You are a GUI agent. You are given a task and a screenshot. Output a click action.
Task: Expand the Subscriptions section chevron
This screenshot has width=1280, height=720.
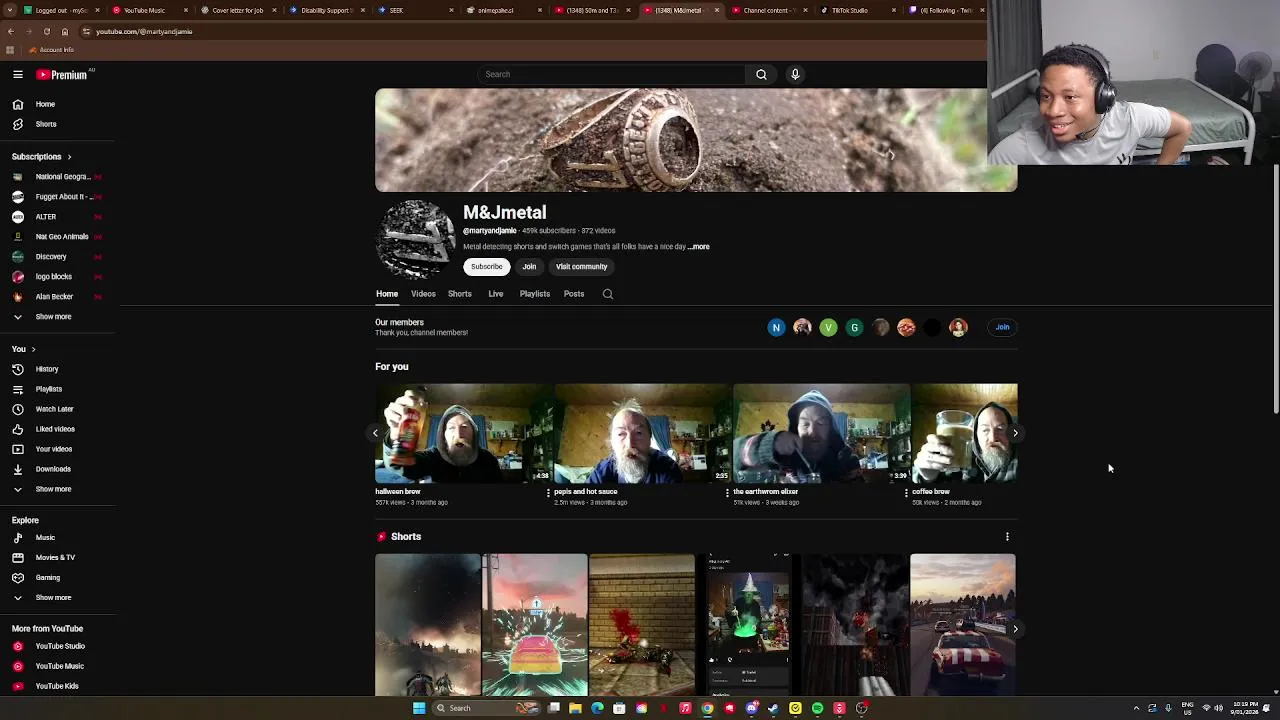click(69, 157)
